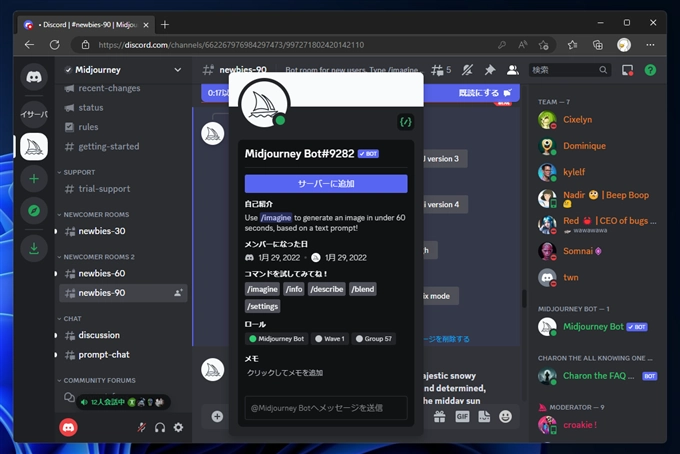Click the Midjourney Bot role tag

tap(277, 339)
